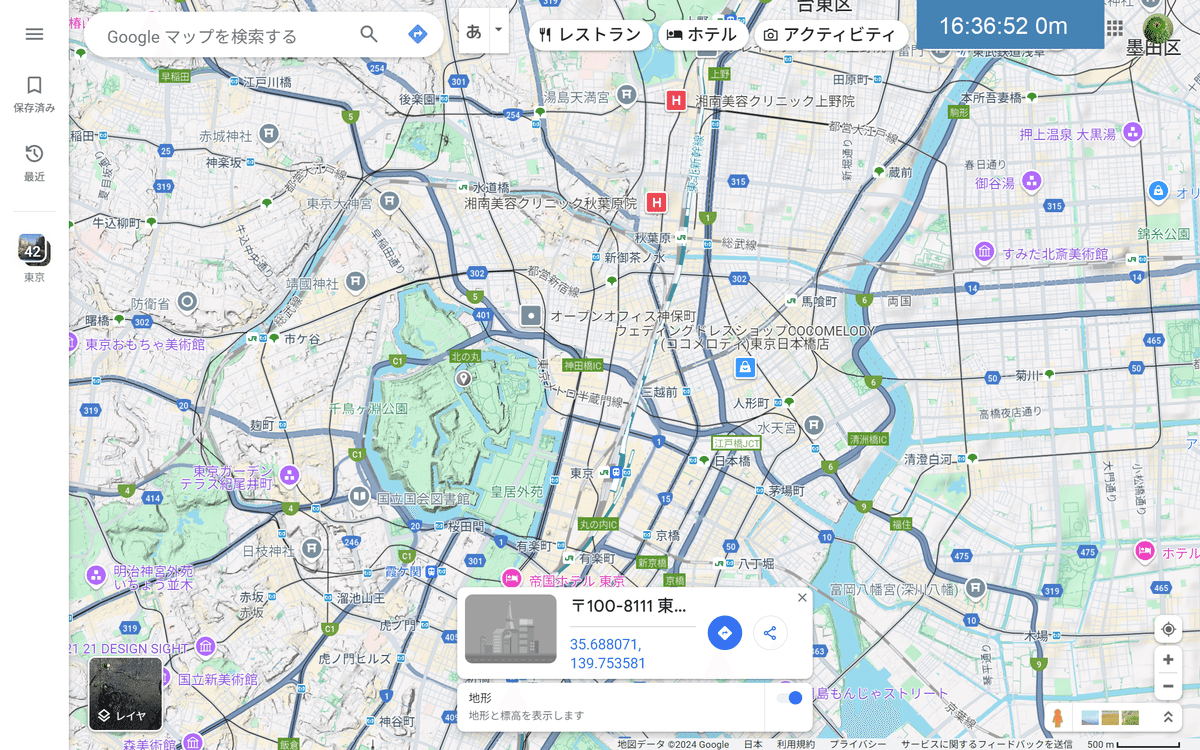
Task: Share this location via share icon
Action: coord(770,633)
